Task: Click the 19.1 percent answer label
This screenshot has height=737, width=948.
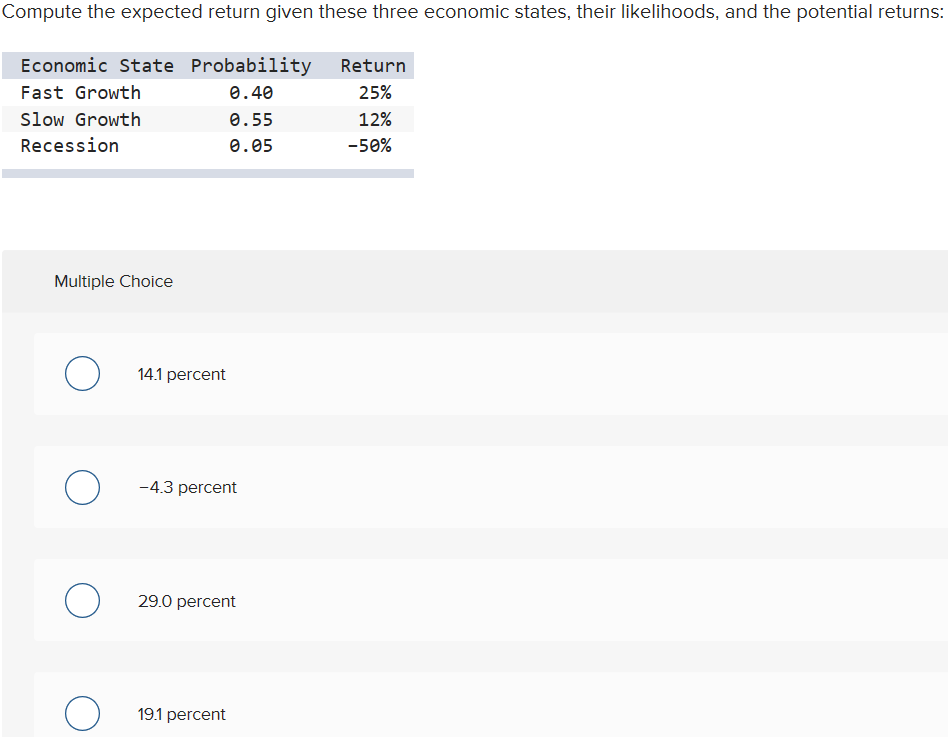Action: click(x=181, y=713)
